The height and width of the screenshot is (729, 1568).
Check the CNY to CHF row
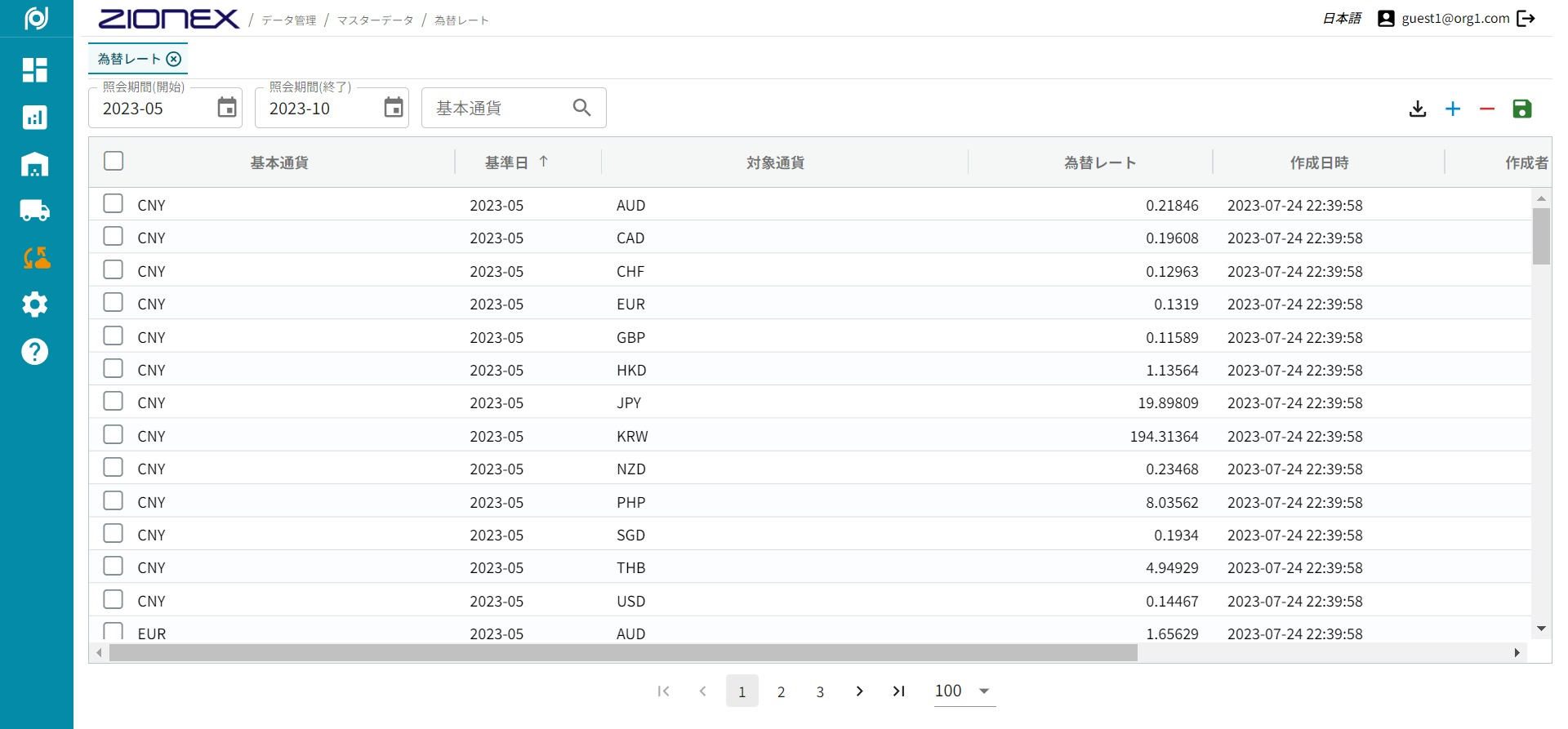[x=114, y=269]
